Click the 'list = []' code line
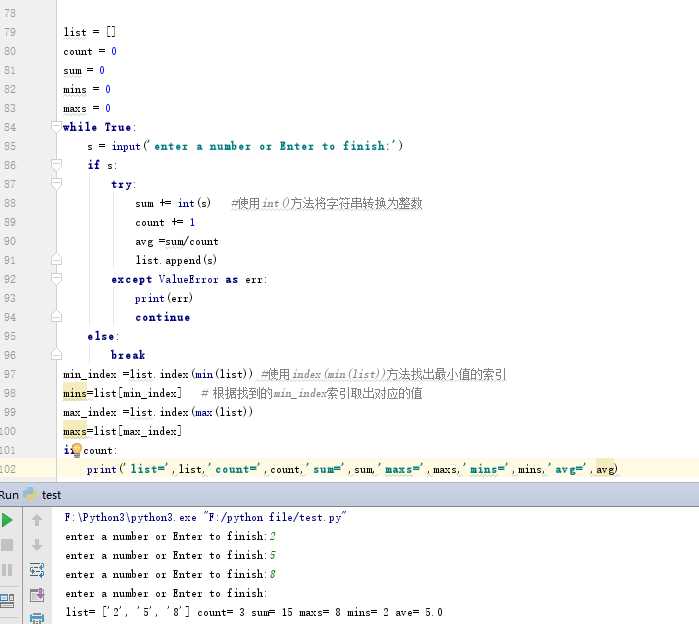Screen dimensions: 699x624 tap(90, 32)
